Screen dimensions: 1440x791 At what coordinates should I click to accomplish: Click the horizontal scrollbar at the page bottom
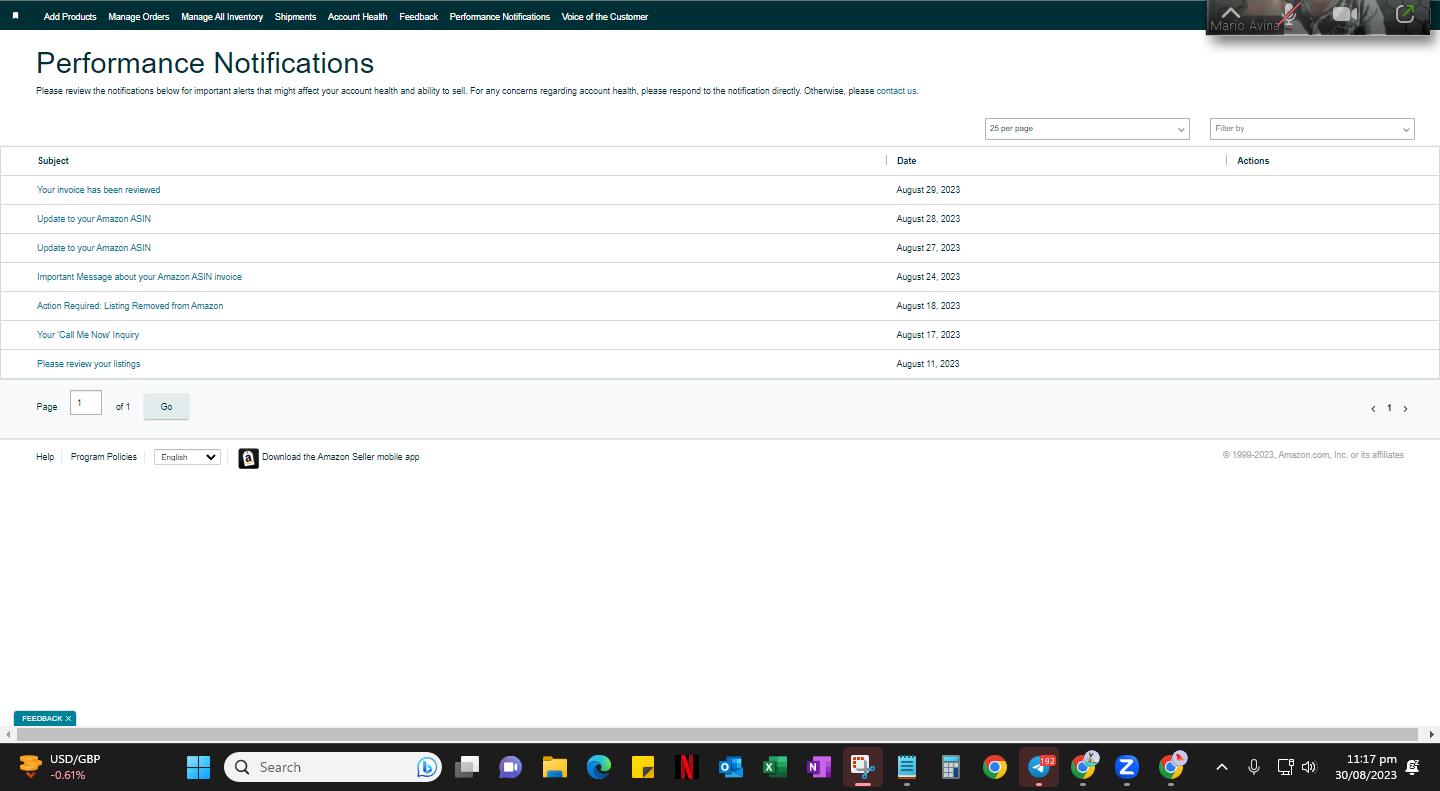[717, 734]
